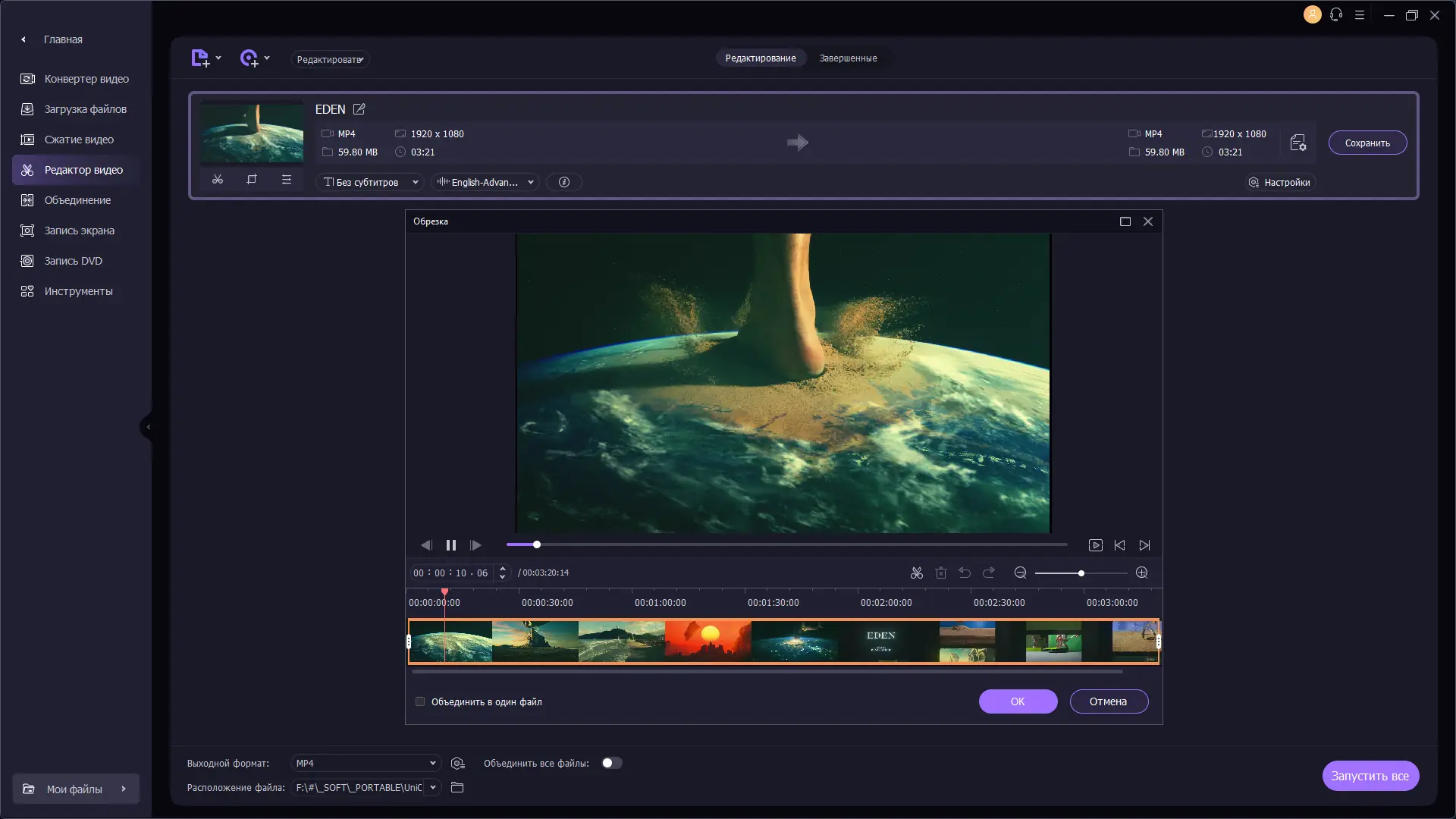The height and width of the screenshot is (819, 1456).
Task: Click the timeline zoom slider handle
Action: [1081, 573]
